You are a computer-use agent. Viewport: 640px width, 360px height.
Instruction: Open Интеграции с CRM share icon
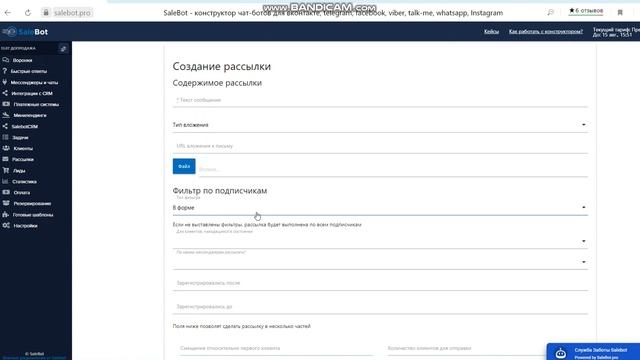(x=5, y=93)
